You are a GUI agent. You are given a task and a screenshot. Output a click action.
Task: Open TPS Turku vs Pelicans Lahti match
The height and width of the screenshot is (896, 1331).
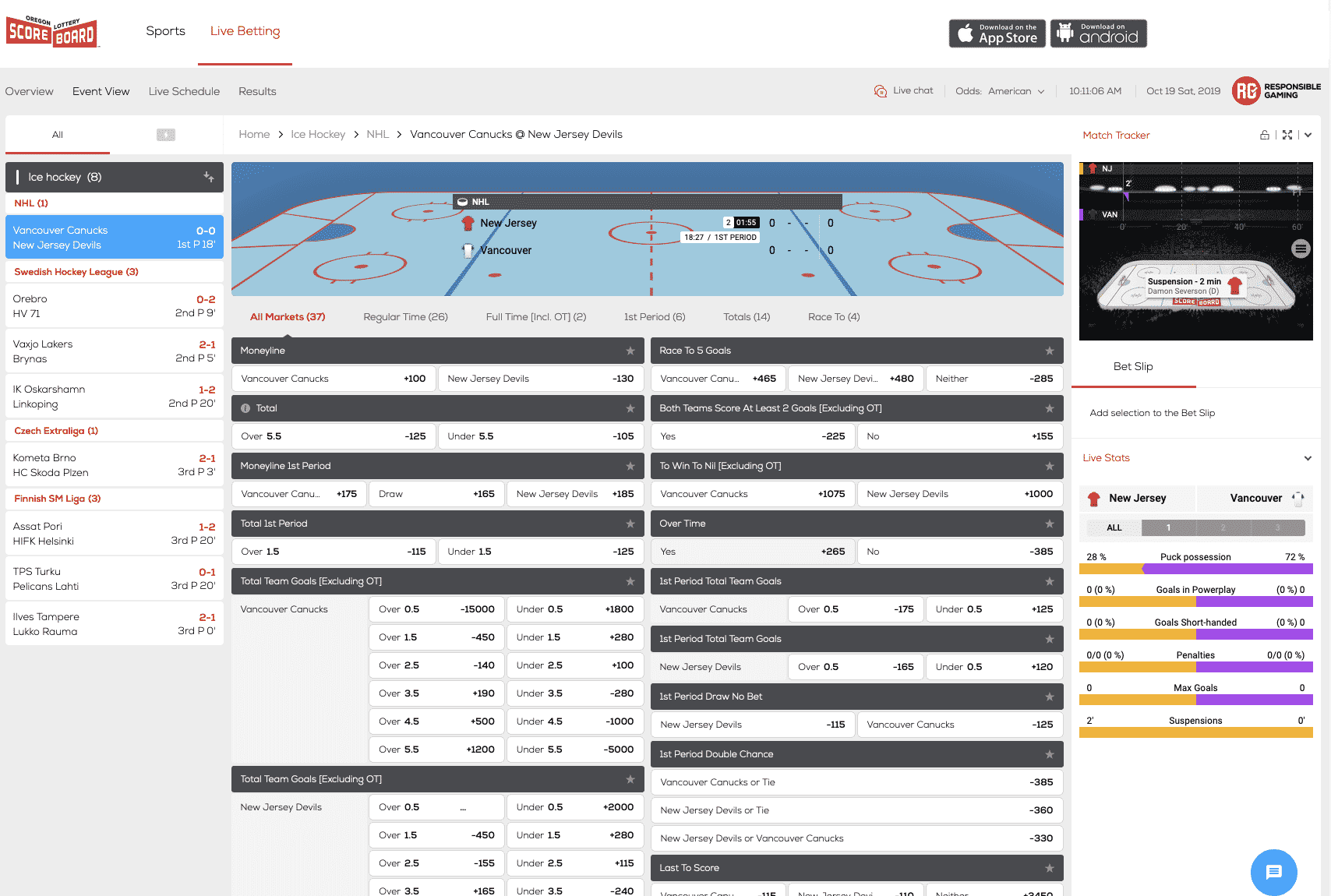pos(115,579)
